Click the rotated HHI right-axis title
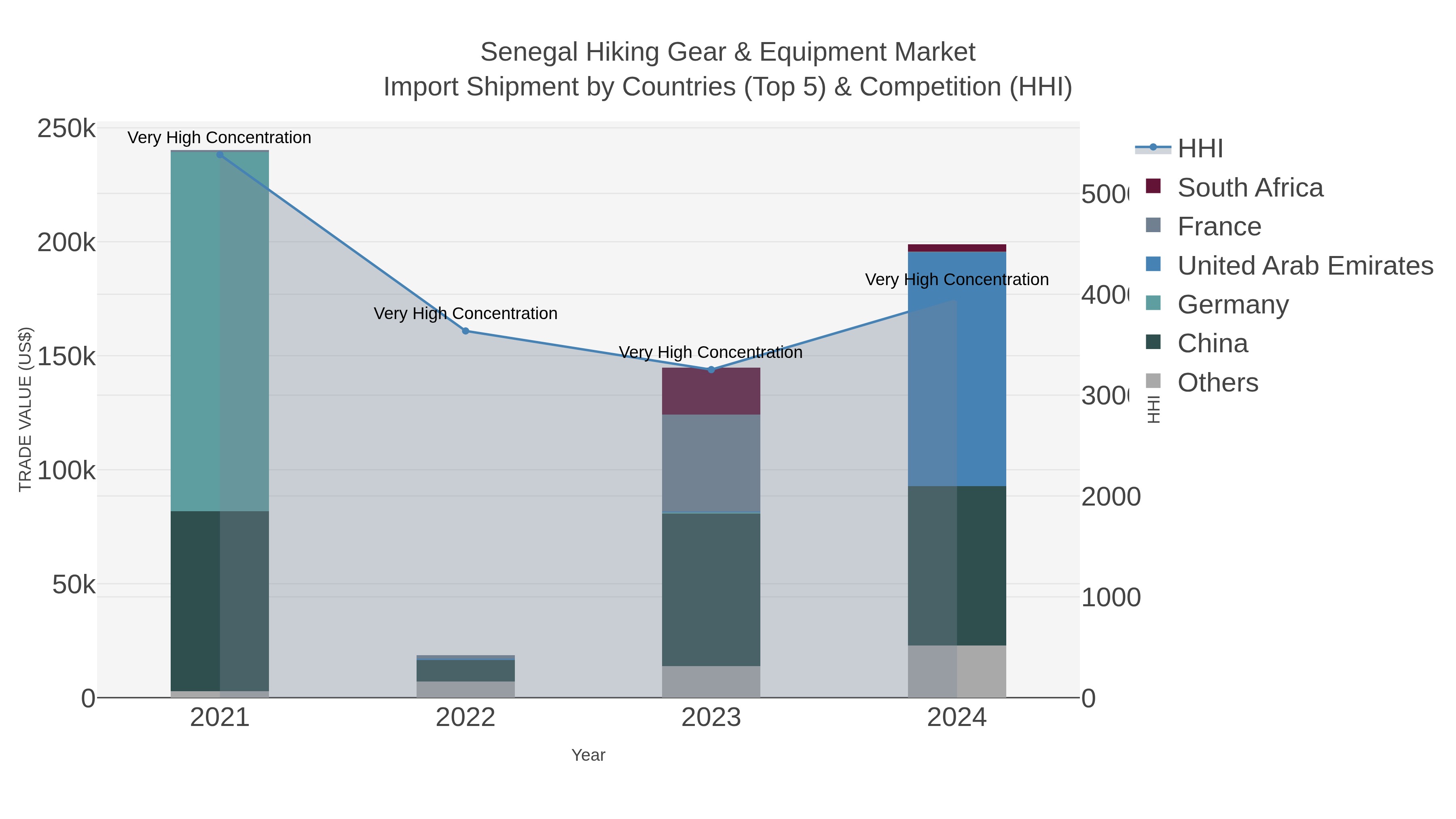1456x819 pixels. [1153, 409]
